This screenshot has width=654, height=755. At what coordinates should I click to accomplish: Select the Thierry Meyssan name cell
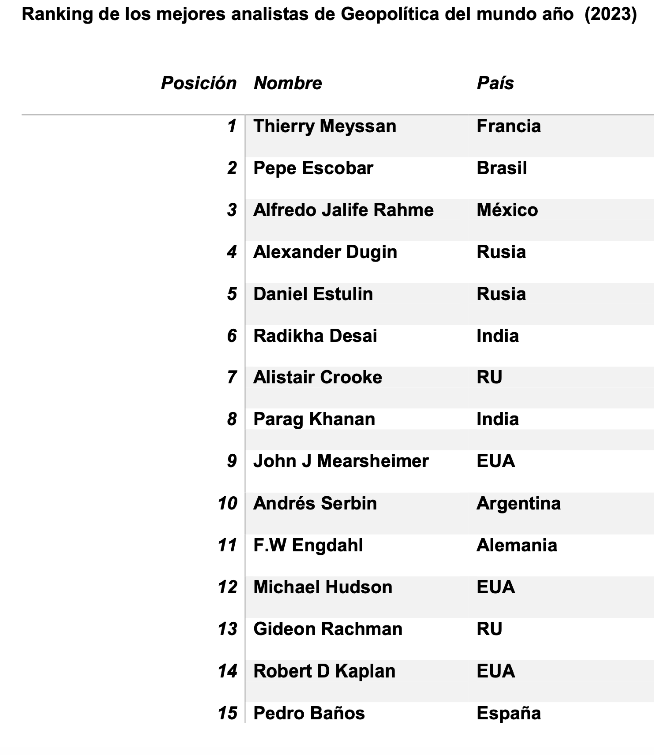[324, 126]
